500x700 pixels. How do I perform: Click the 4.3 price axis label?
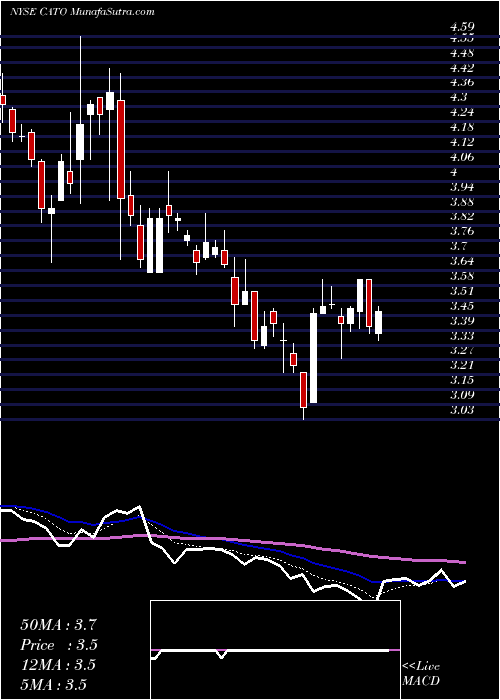pos(458,97)
